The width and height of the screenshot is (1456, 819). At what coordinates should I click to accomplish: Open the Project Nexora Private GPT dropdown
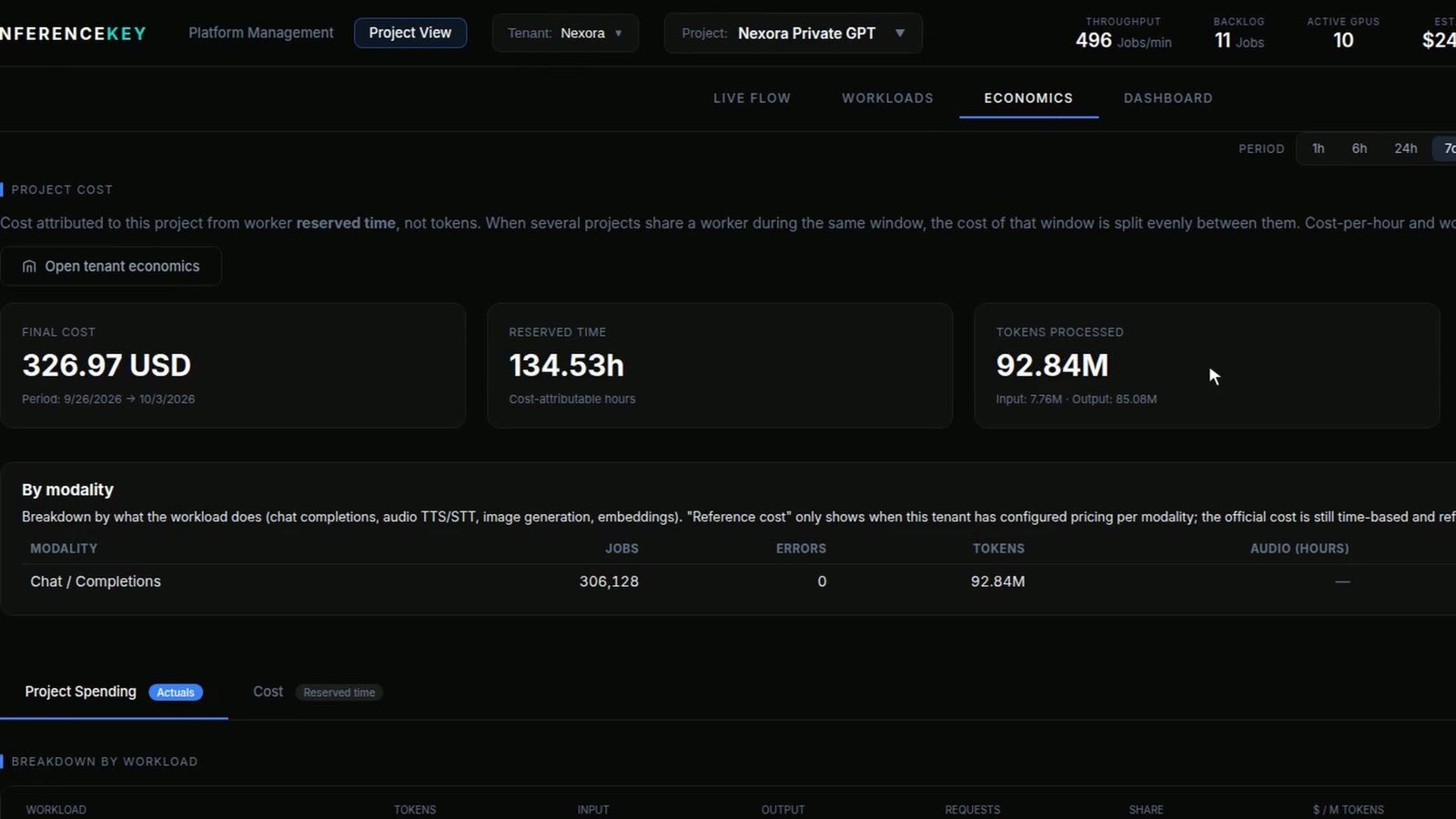(x=793, y=33)
